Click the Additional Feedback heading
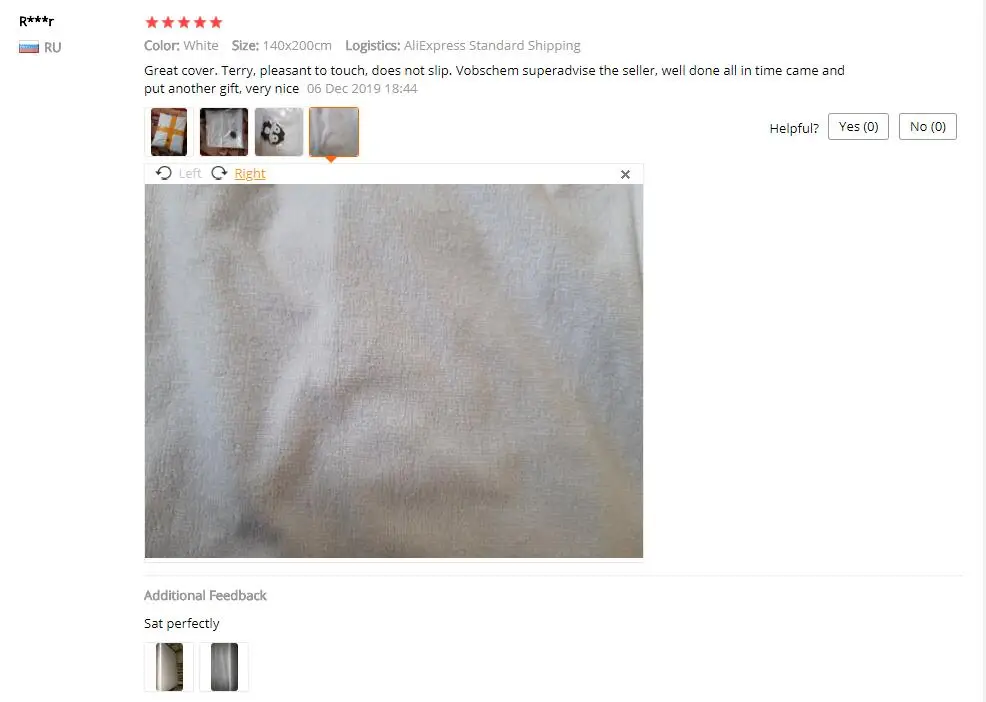The image size is (986, 702). (205, 595)
